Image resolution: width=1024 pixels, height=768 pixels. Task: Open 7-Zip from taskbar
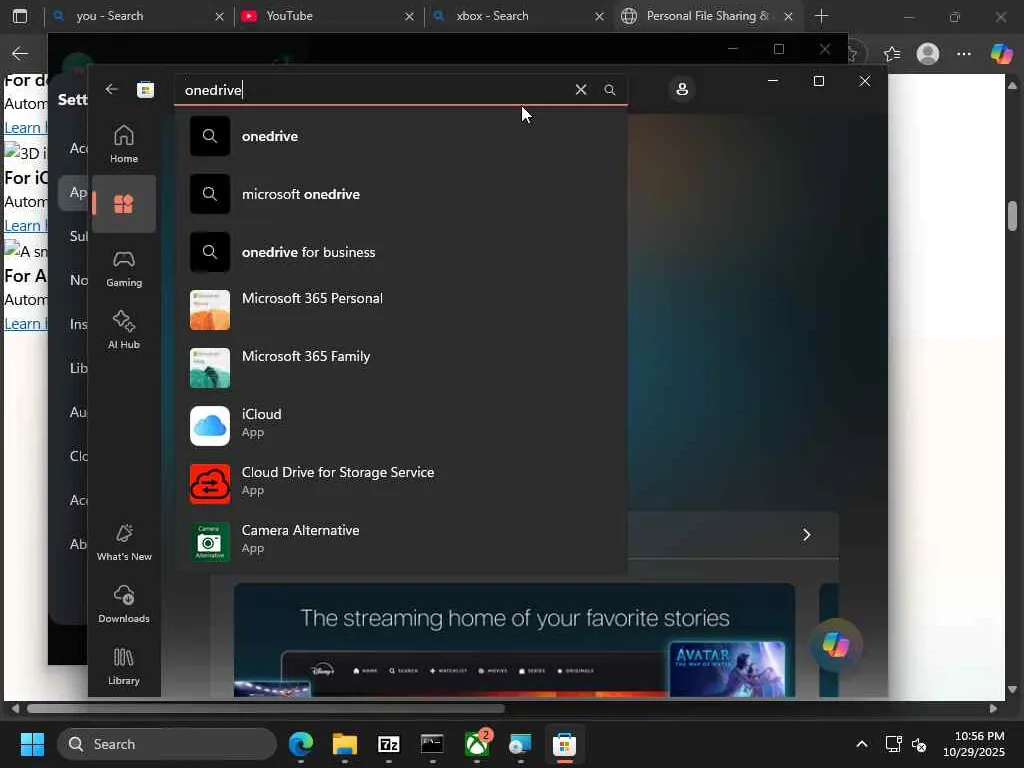389,744
